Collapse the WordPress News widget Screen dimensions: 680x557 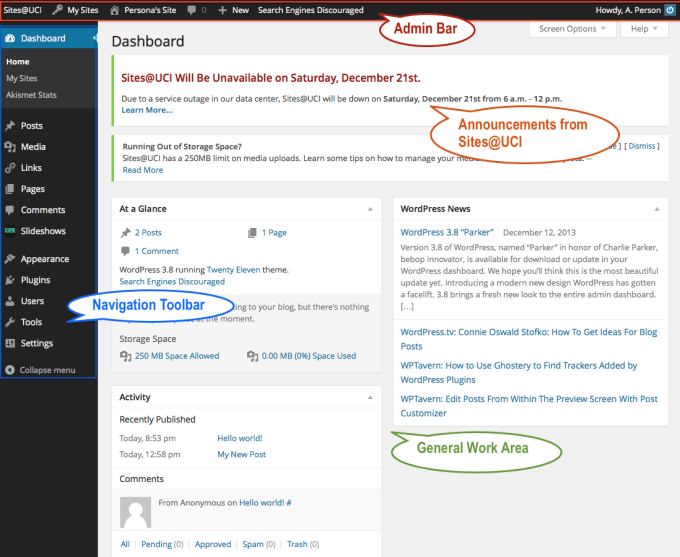click(x=657, y=209)
